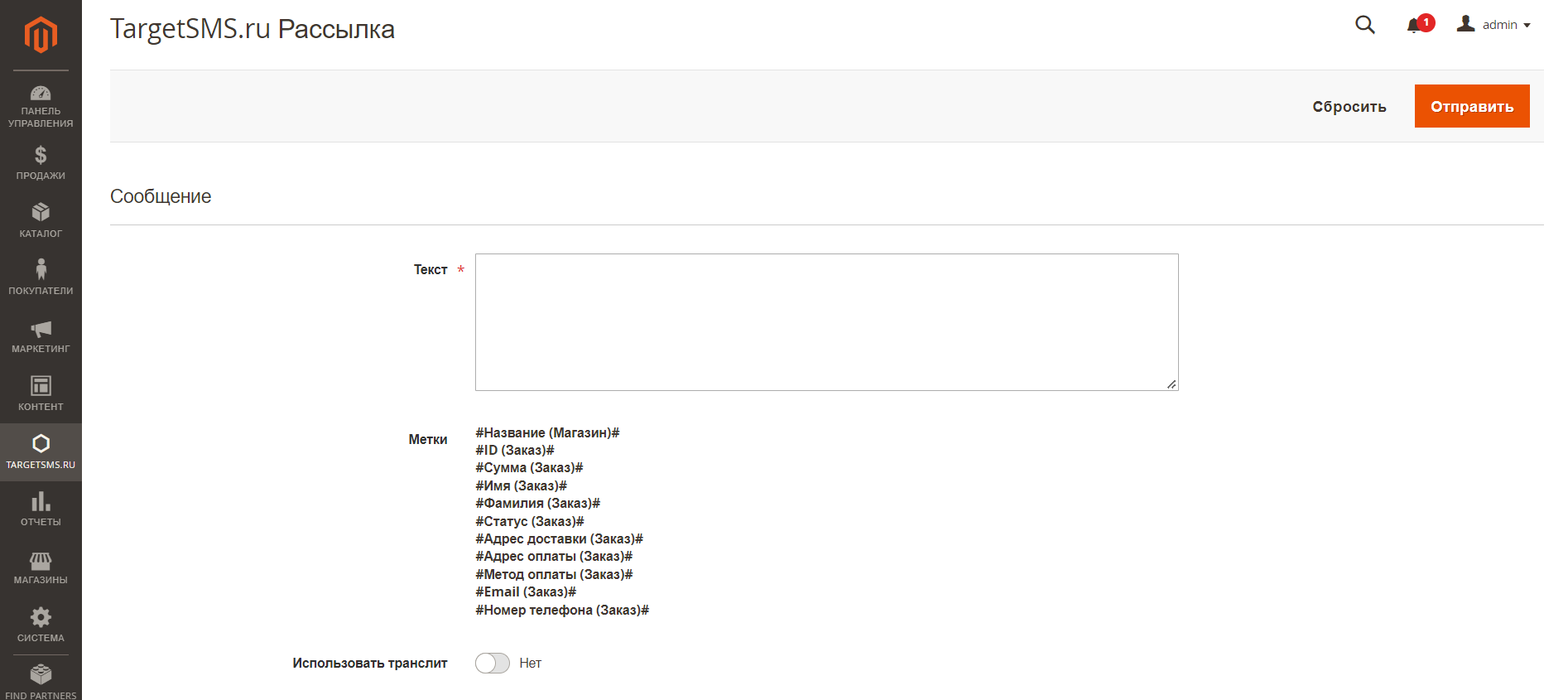
Task: Open the Find Partners menu
Action: [41, 681]
